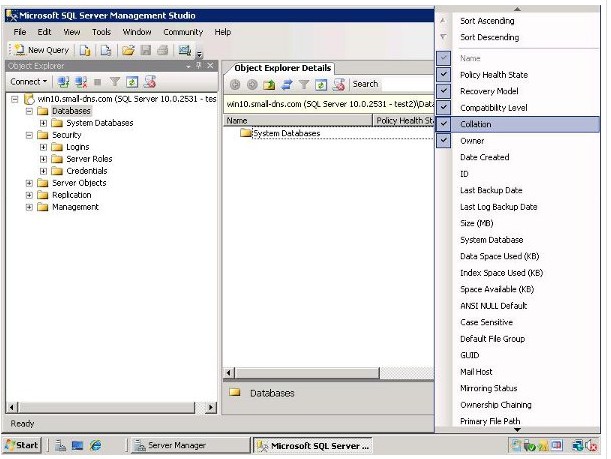
Task: Click the red-marked last icon in Object Explorer toolbar
Action: [150, 82]
